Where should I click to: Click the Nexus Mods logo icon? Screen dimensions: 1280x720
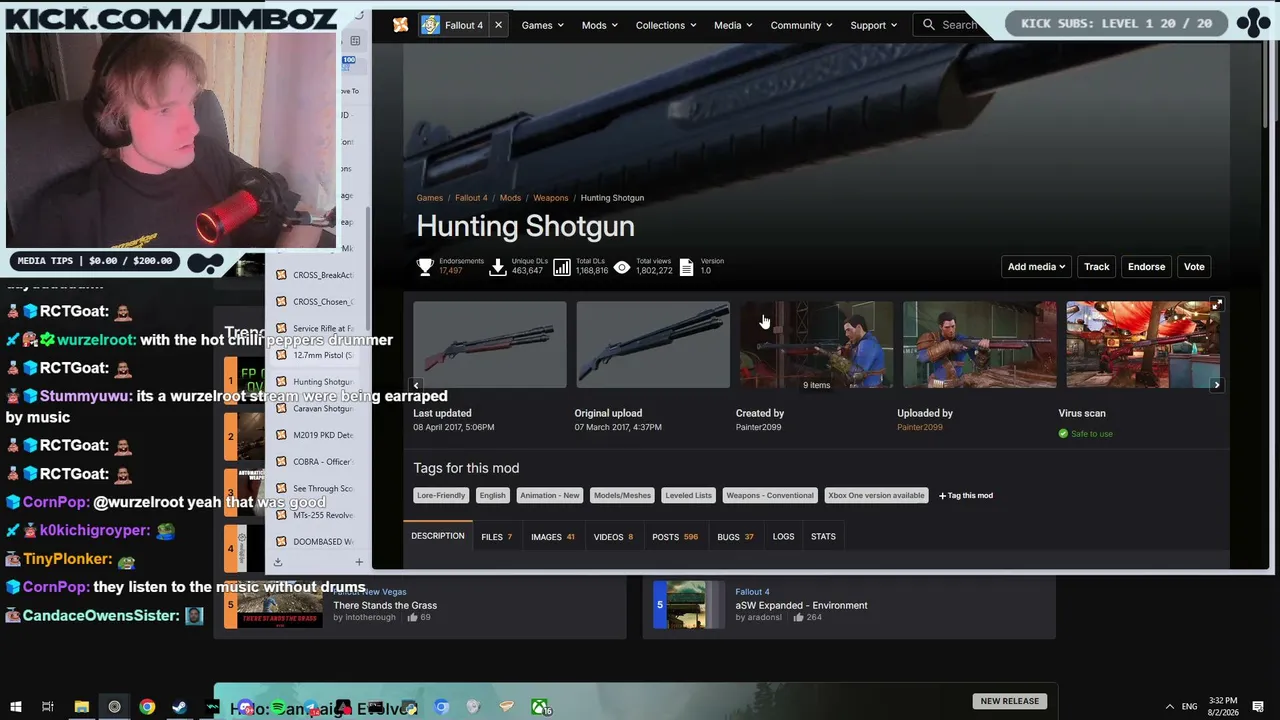[x=400, y=25]
